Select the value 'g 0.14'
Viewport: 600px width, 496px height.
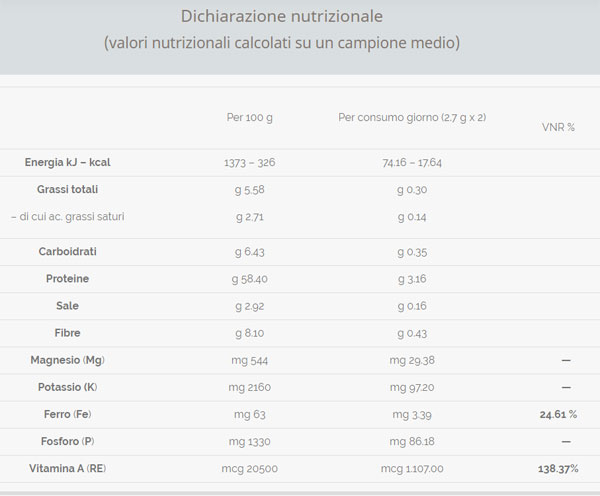[412, 217]
